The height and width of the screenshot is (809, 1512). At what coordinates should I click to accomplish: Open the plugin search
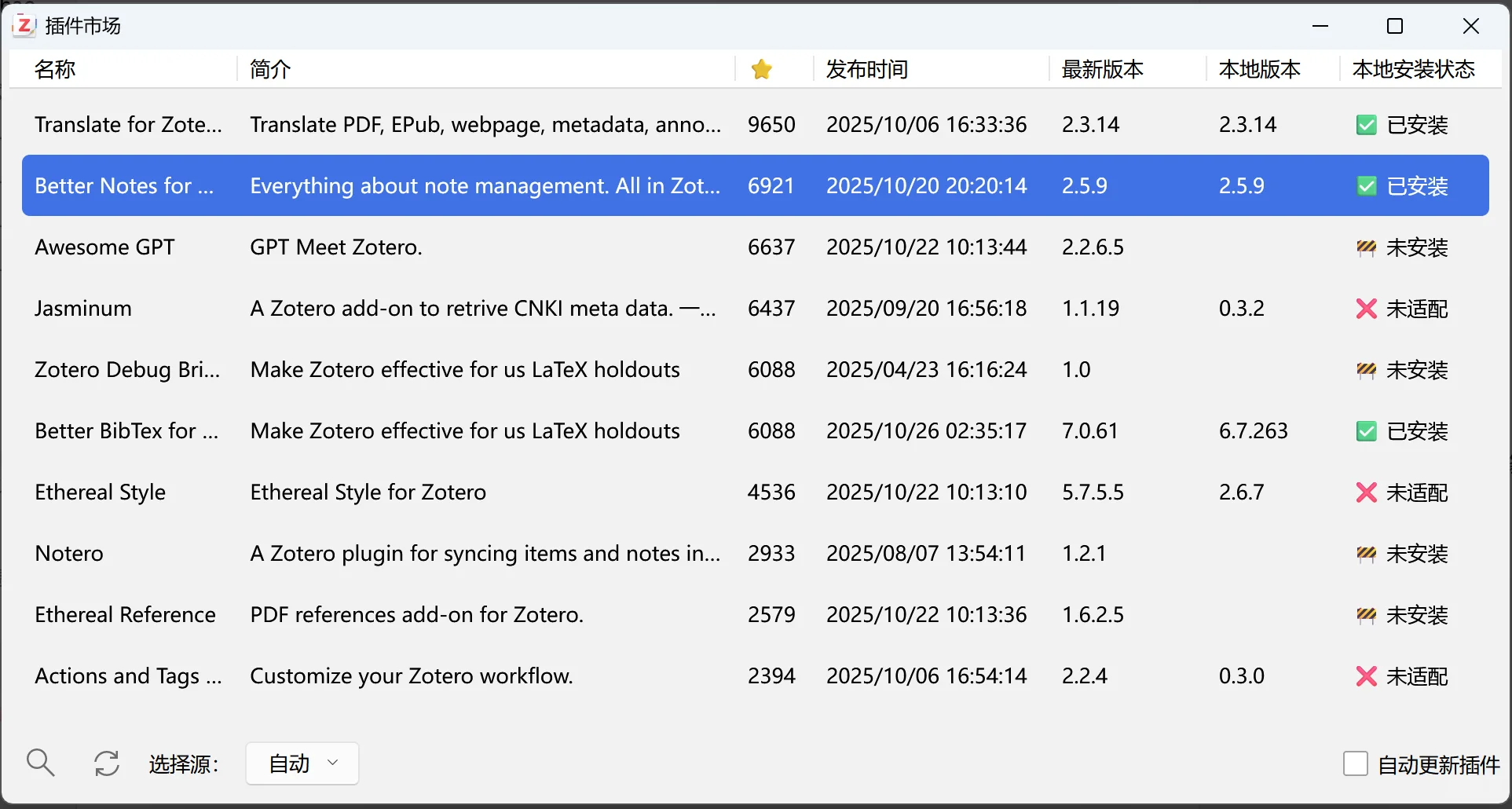[x=41, y=763]
